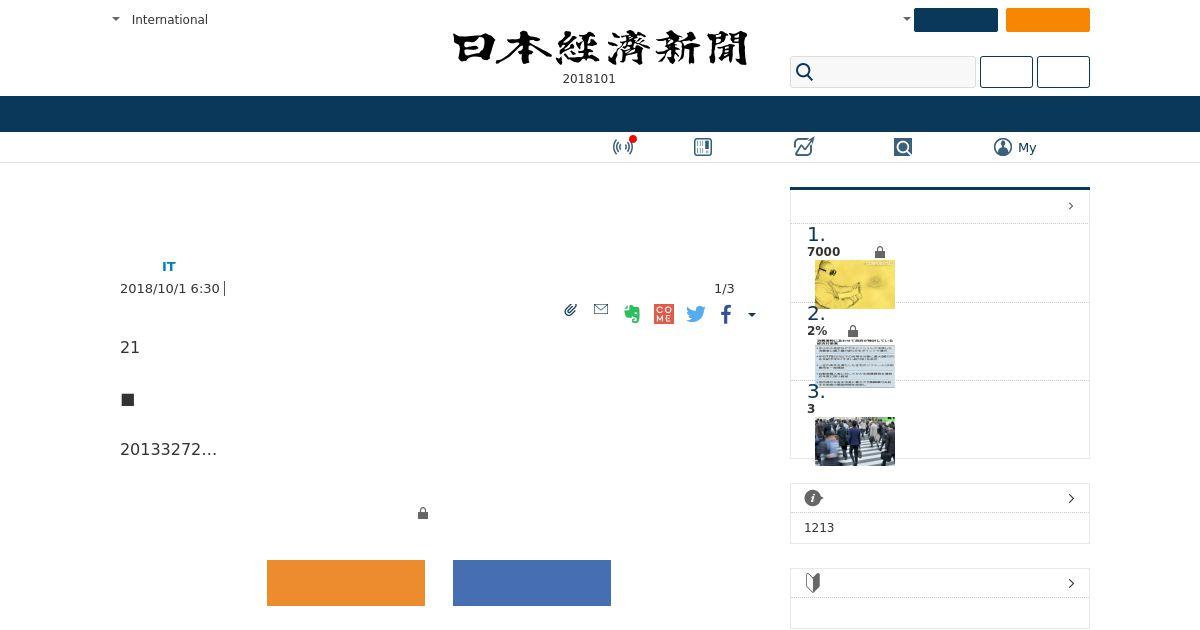
Task: Click the lock icon on ranking item 1
Action: point(880,252)
